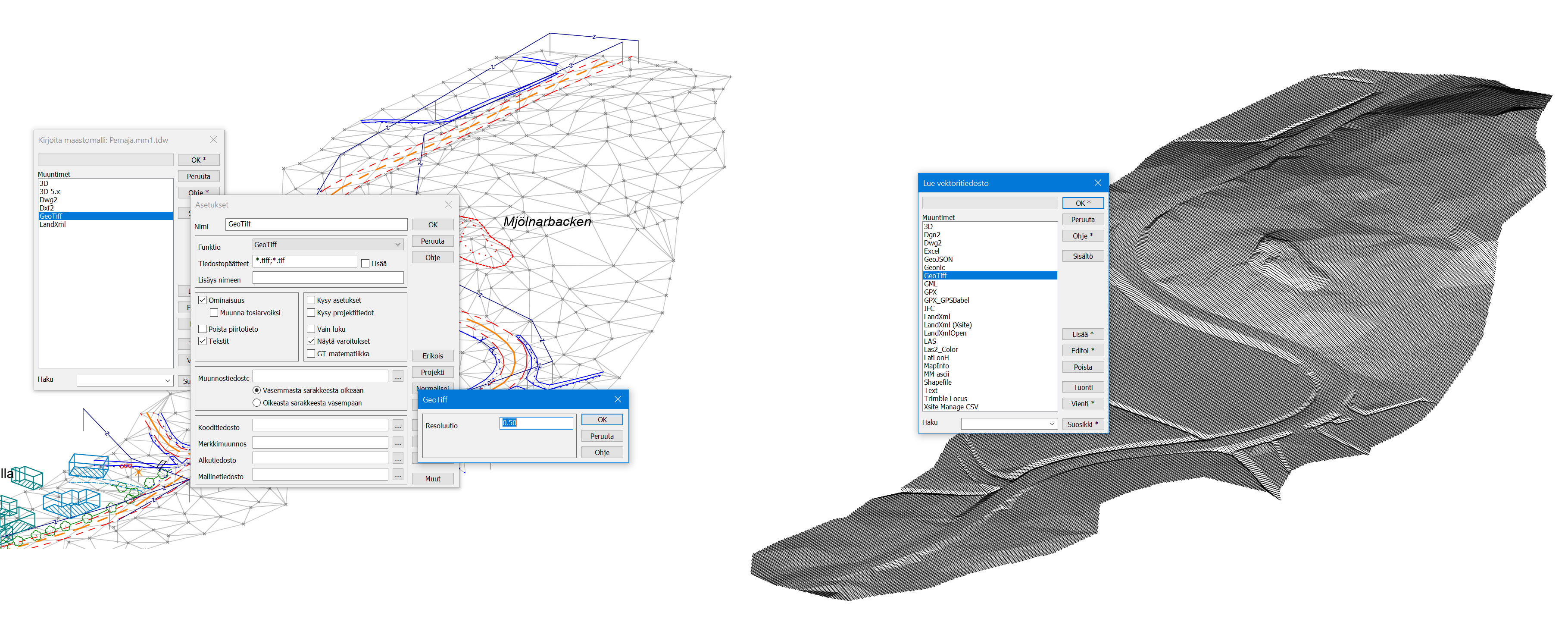This screenshot has height=625, width=1568.
Task: Click the Sisältö button
Action: tap(1082, 257)
